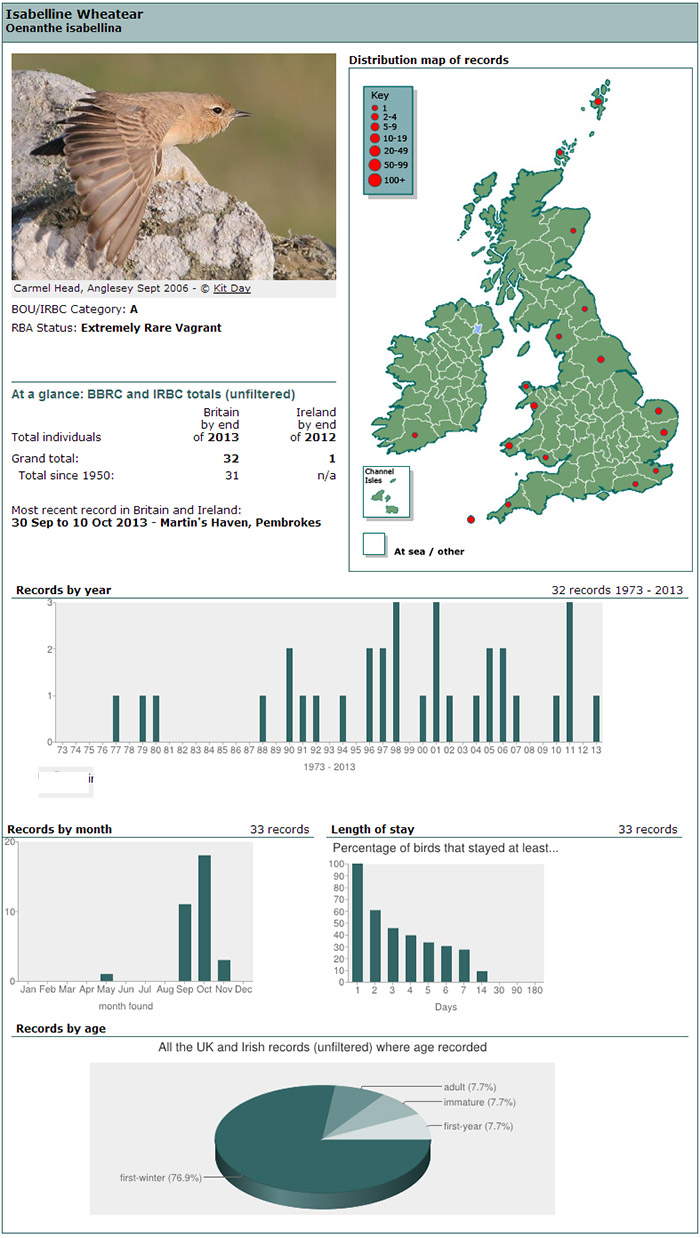Click the 'first-winter (76.9%)' pie label
This screenshot has width=700, height=1238.
tap(160, 1177)
